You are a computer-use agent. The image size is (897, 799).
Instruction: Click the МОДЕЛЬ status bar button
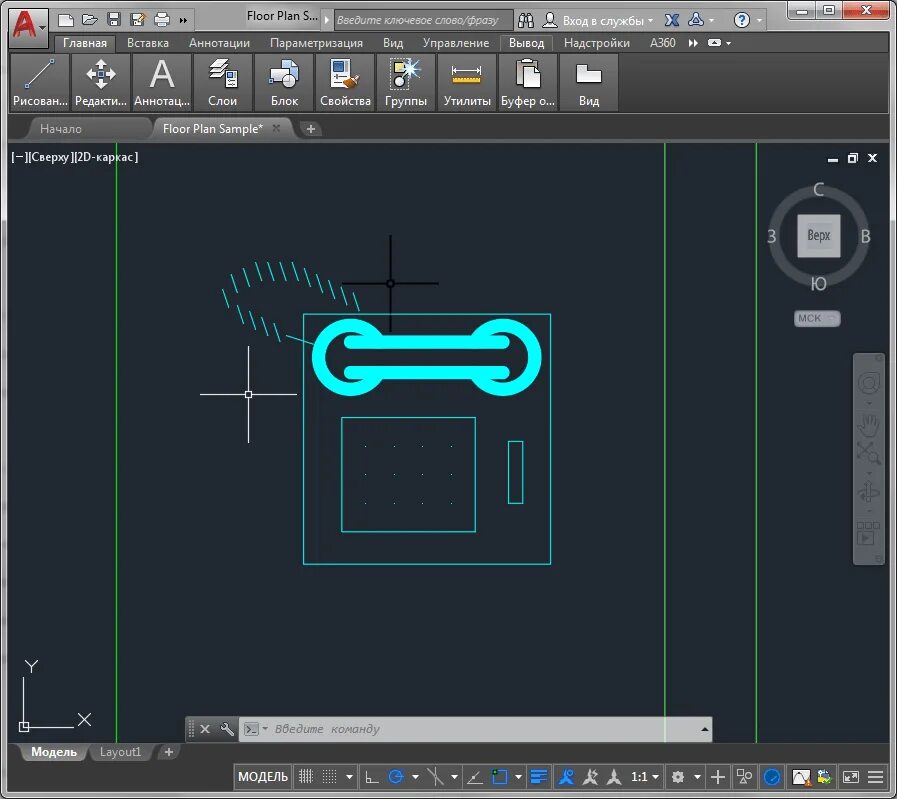pyautogui.click(x=263, y=777)
